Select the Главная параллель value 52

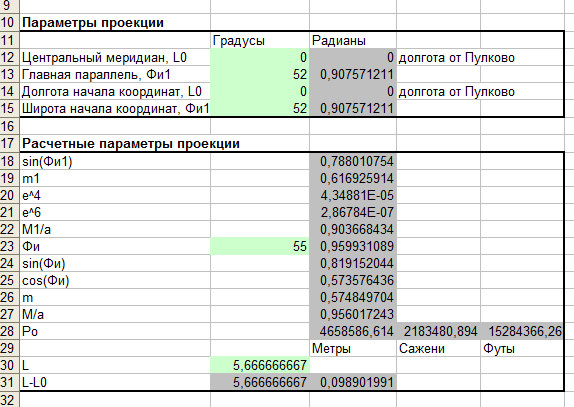coord(260,75)
